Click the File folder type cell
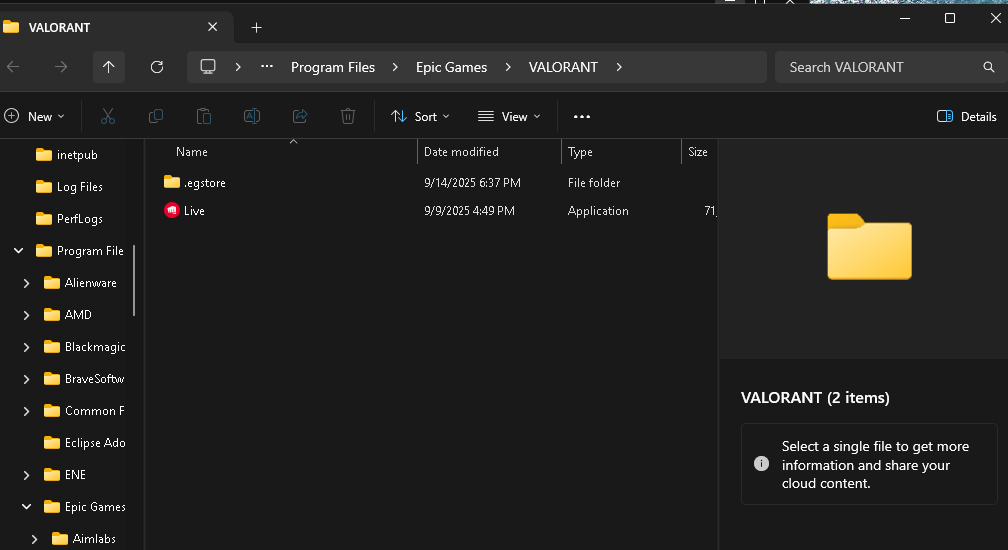 click(594, 182)
